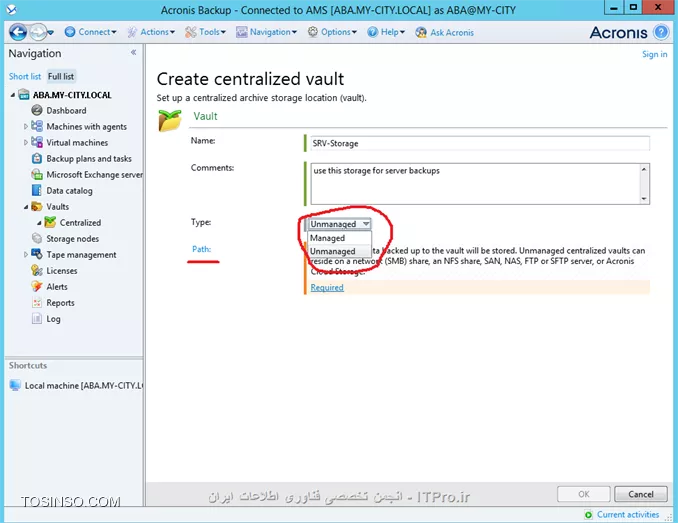The width and height of the screenshot is (678, 523).
Task: Click the Data catalog icon
Action: (37, 190)
